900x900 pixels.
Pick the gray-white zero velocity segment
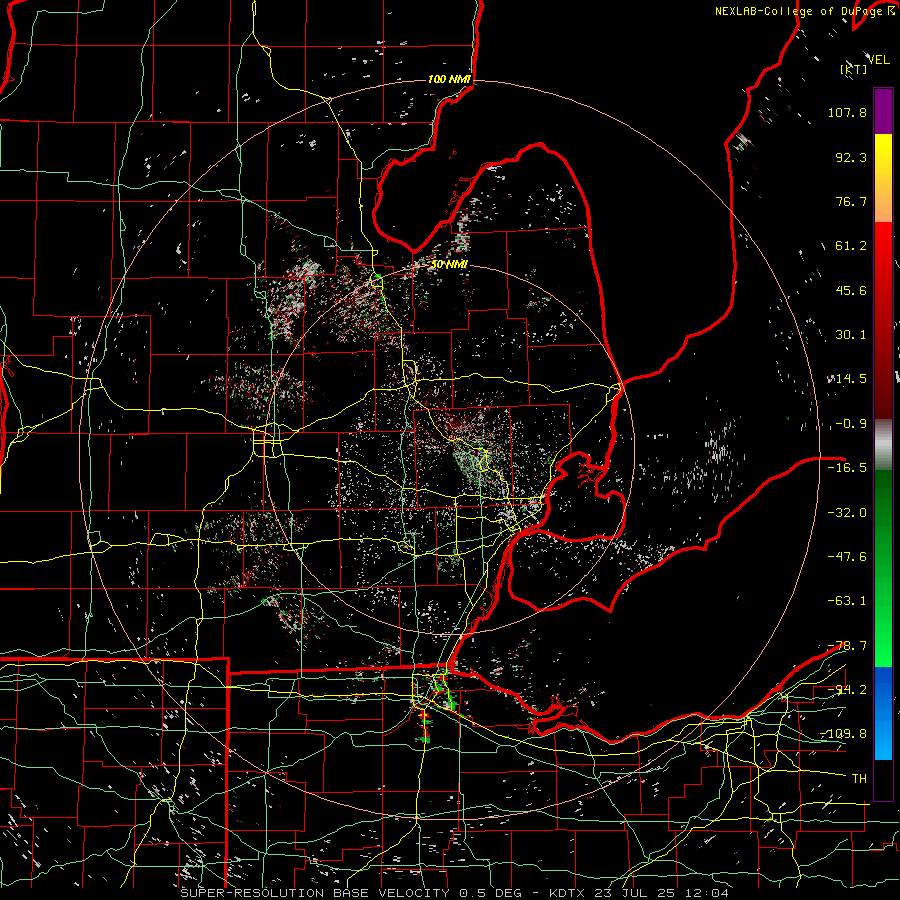coord(883,445)
